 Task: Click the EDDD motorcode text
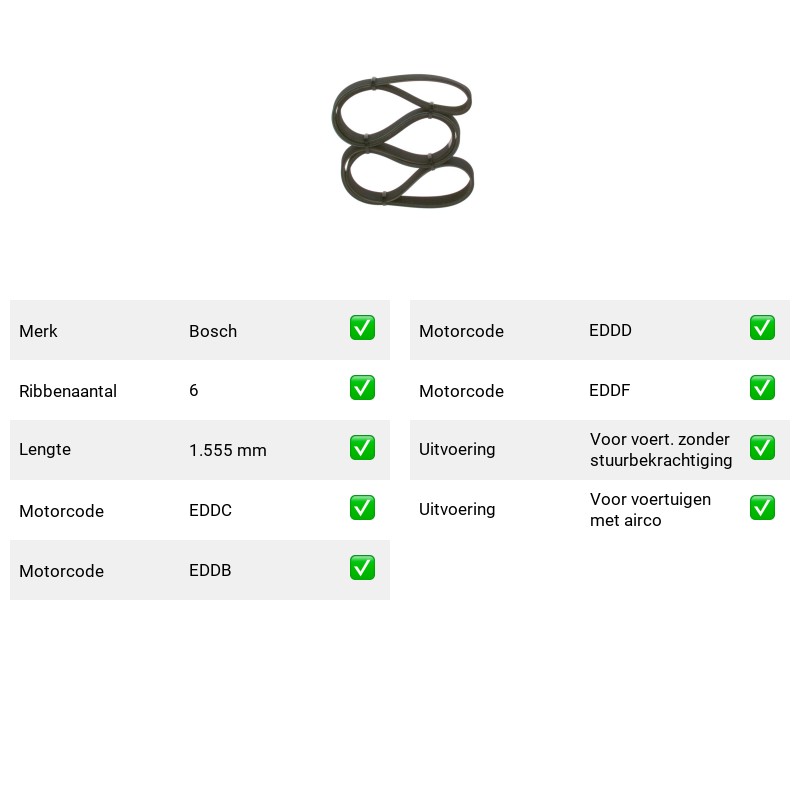pyautogui.click(x=610, y=331)
